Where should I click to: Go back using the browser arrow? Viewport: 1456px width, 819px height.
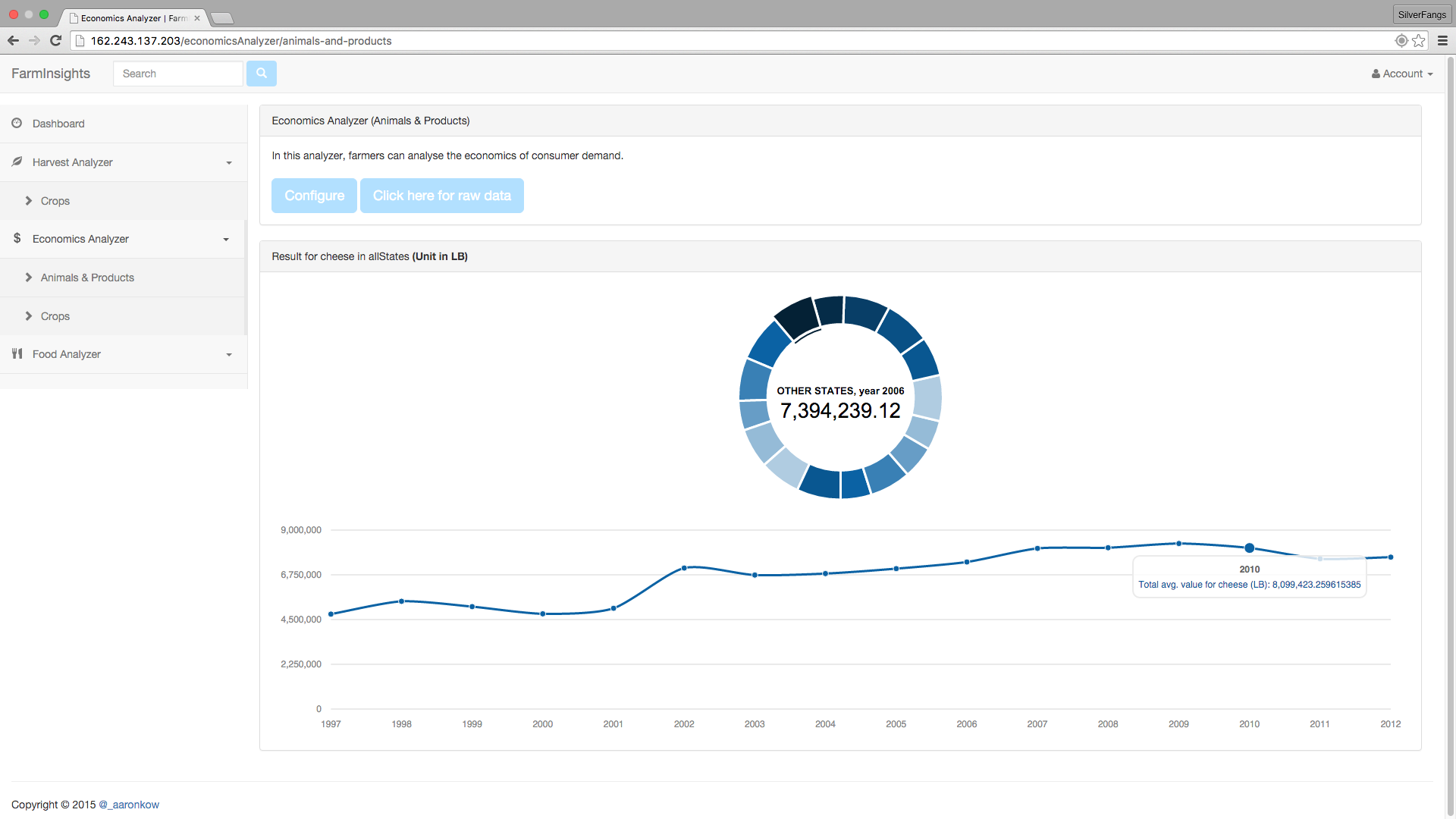(13, 41)
